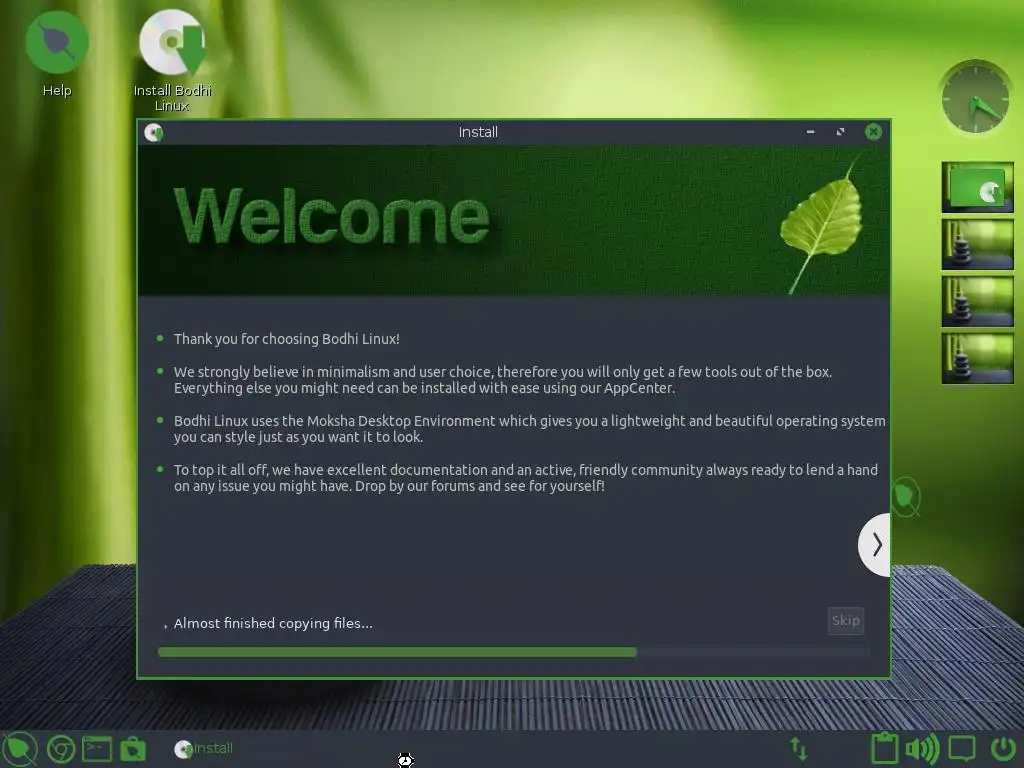The width and height of the screenshot is (1024, 768).
Task: Open the network connections tray icon
Action: tap(799, 748)
